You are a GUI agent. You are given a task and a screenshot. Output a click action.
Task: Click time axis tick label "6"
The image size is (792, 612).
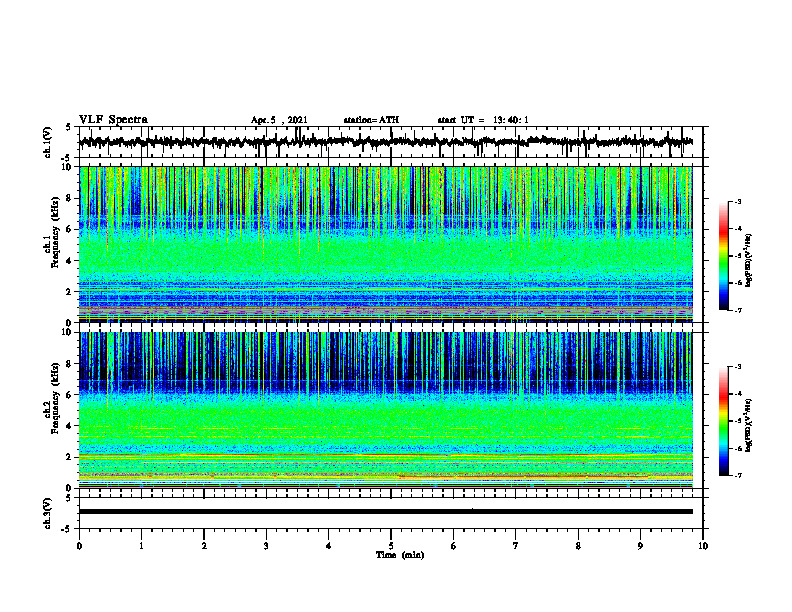(454, 546)
